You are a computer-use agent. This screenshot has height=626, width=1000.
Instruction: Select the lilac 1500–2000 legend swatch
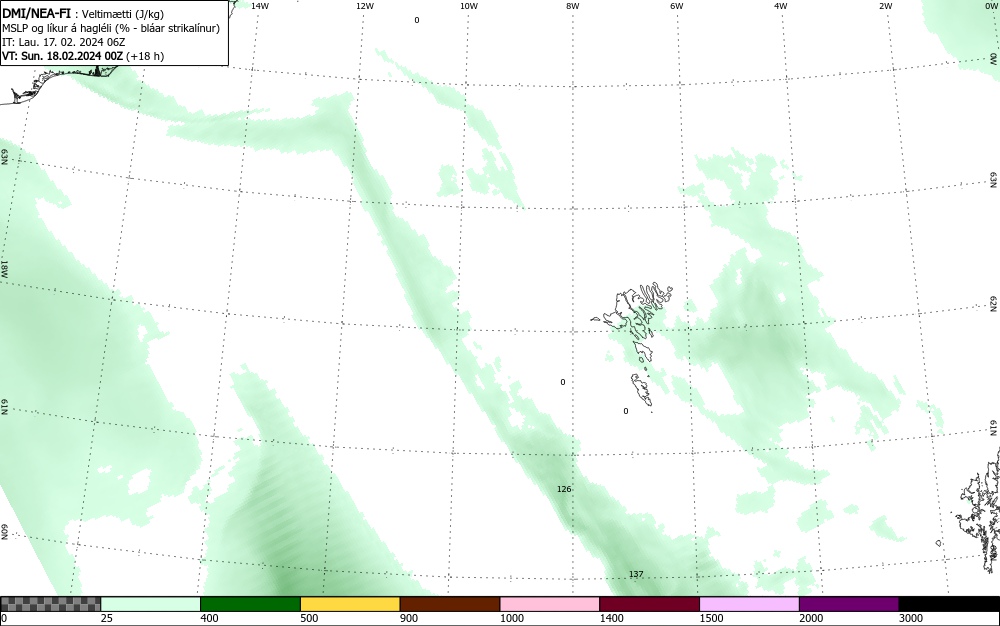(x=749, y=604)
